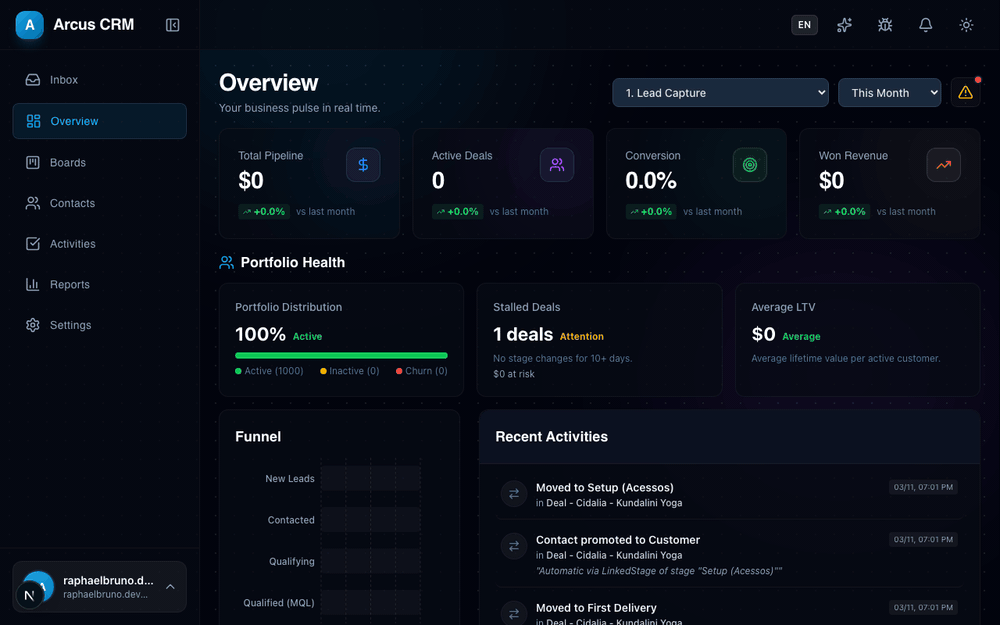Screen dimensions: 1000x625
Task: Open Boards from the sidebar
Action: click(x=68, y=162)
